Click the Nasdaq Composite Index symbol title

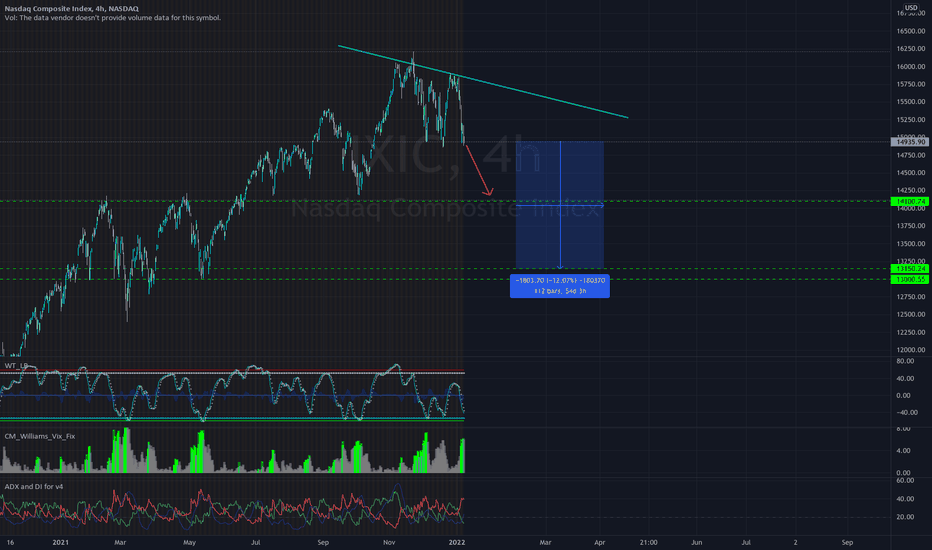(71, 9)
